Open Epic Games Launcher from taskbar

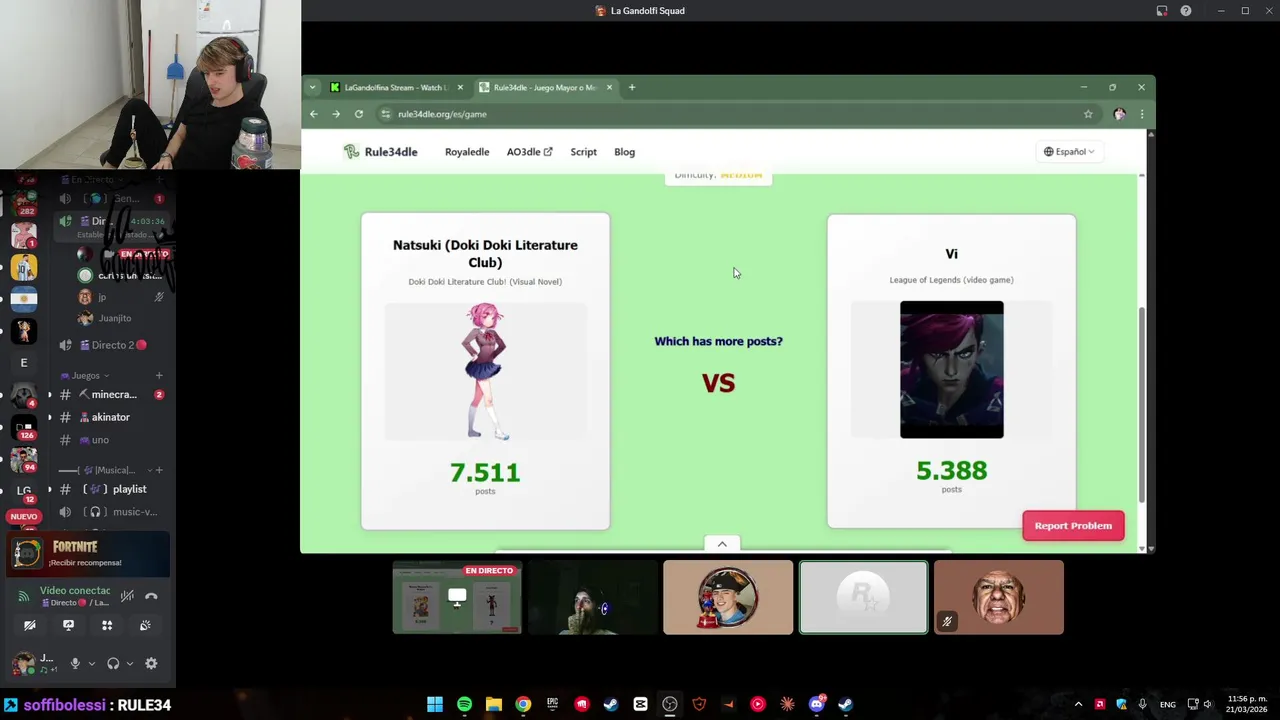tap(552, 705)
